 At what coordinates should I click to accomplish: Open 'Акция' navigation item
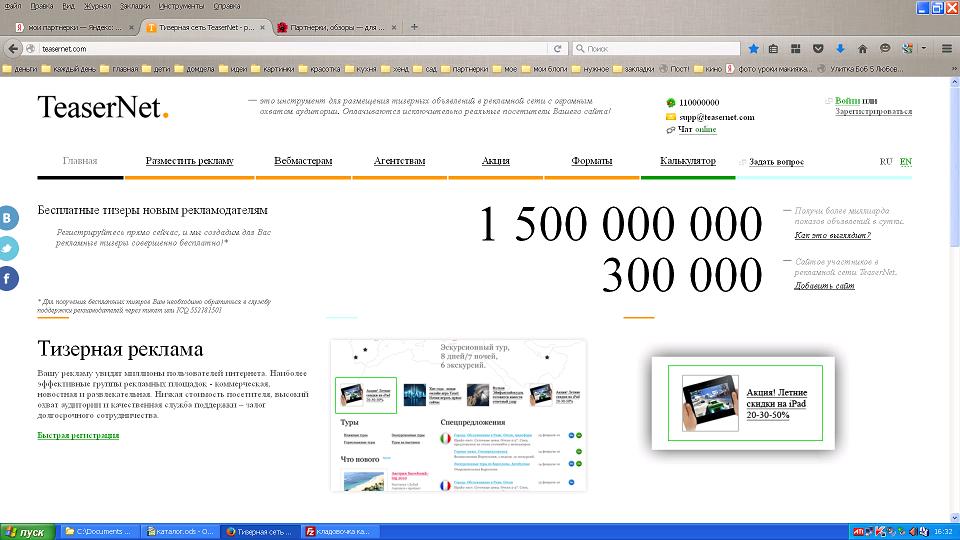coord(495,161)
